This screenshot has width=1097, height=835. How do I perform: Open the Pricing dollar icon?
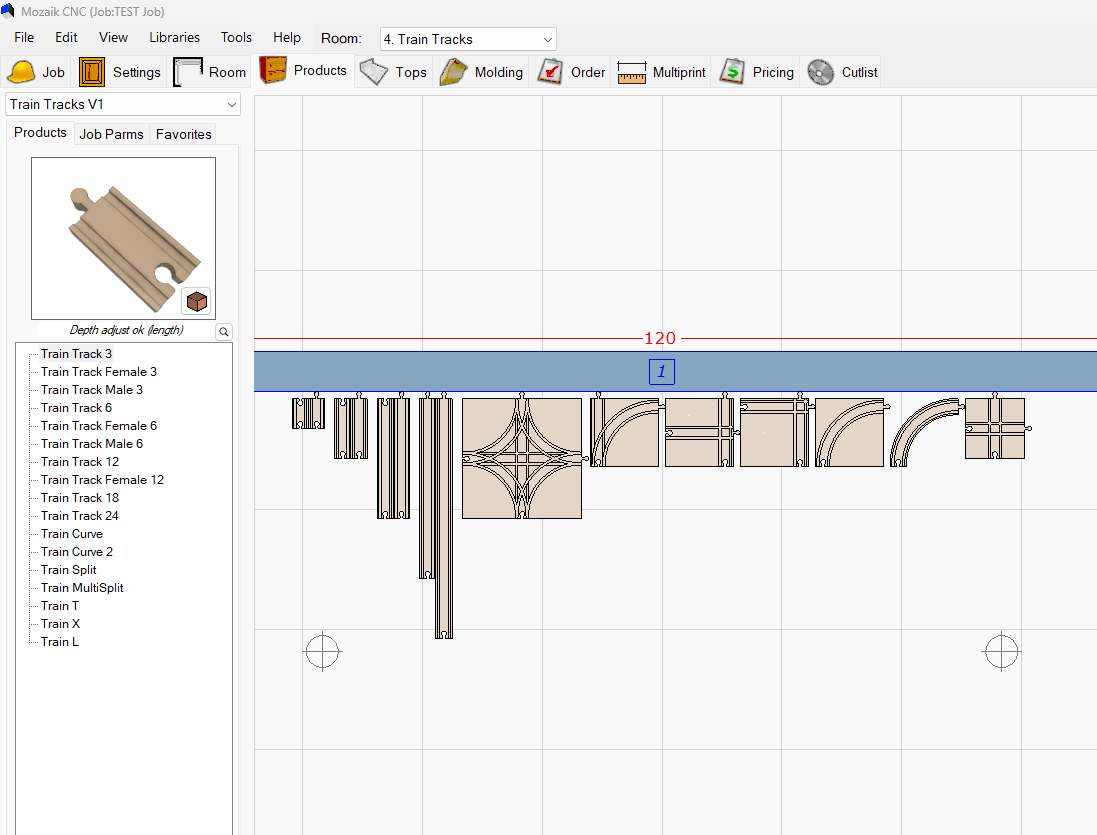pyautogui.click(x=732, y=72)
